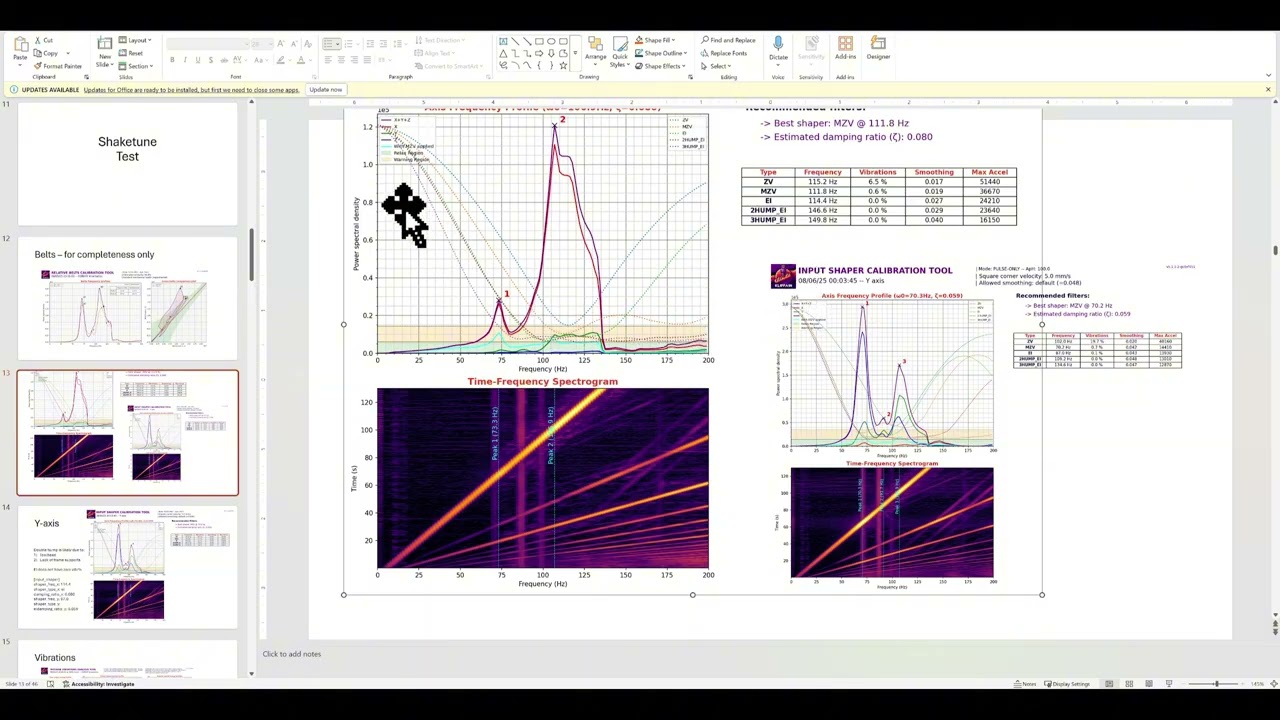Collapse the ribbon chevron
The height and width of the screenshot is (720, 1280).
pyautogui.click(x=1269, y=76)
